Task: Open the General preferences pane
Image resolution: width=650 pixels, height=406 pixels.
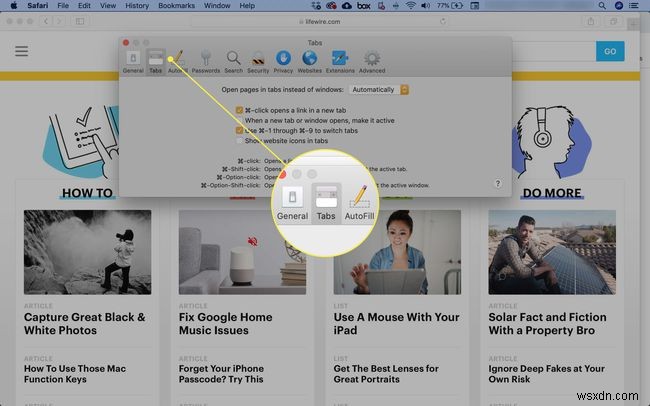Action: coord(133,62)
